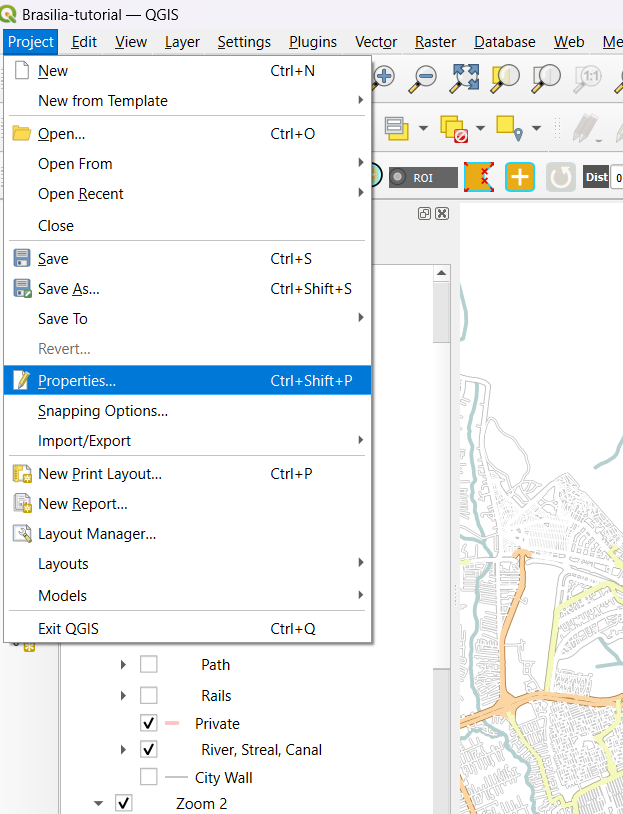The image size is (623, 814).
Task: Click the Layers panel scrollbar up arrow
Action: coord(441,273)
